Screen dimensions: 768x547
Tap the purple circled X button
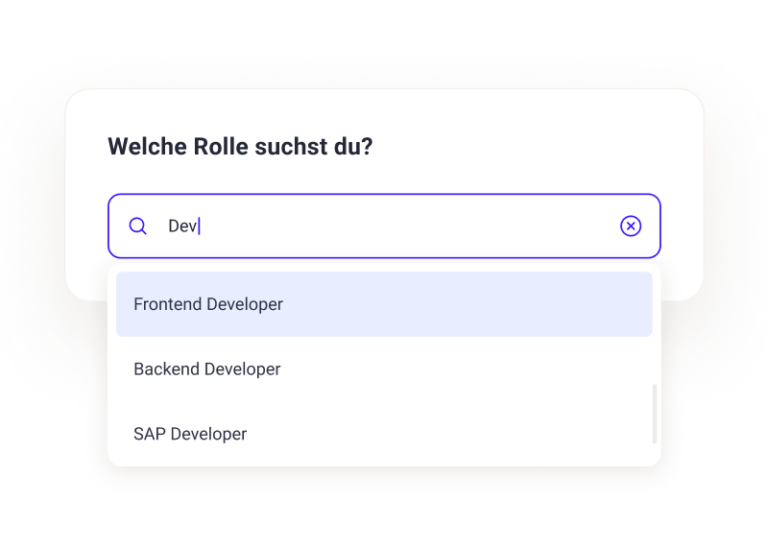[630, 226]
